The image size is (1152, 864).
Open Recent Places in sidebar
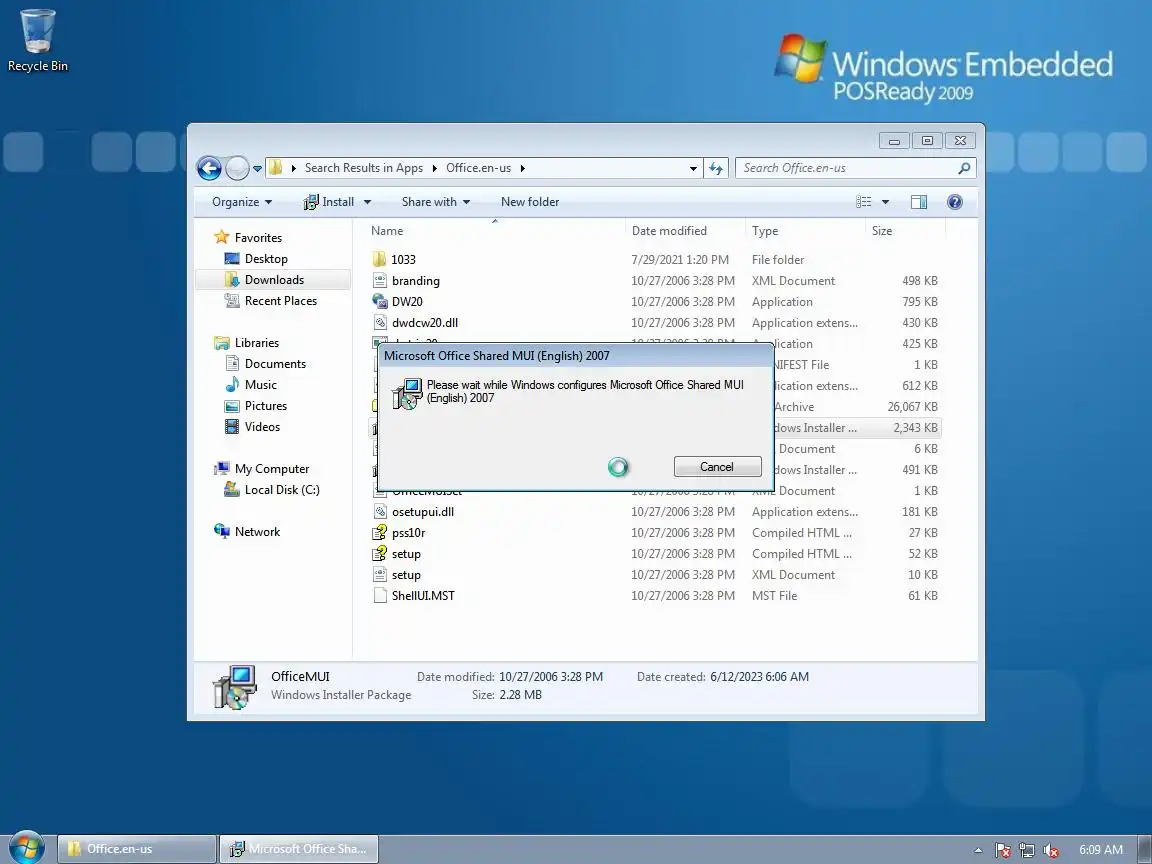pyautogui.click(x=281, y=300)
